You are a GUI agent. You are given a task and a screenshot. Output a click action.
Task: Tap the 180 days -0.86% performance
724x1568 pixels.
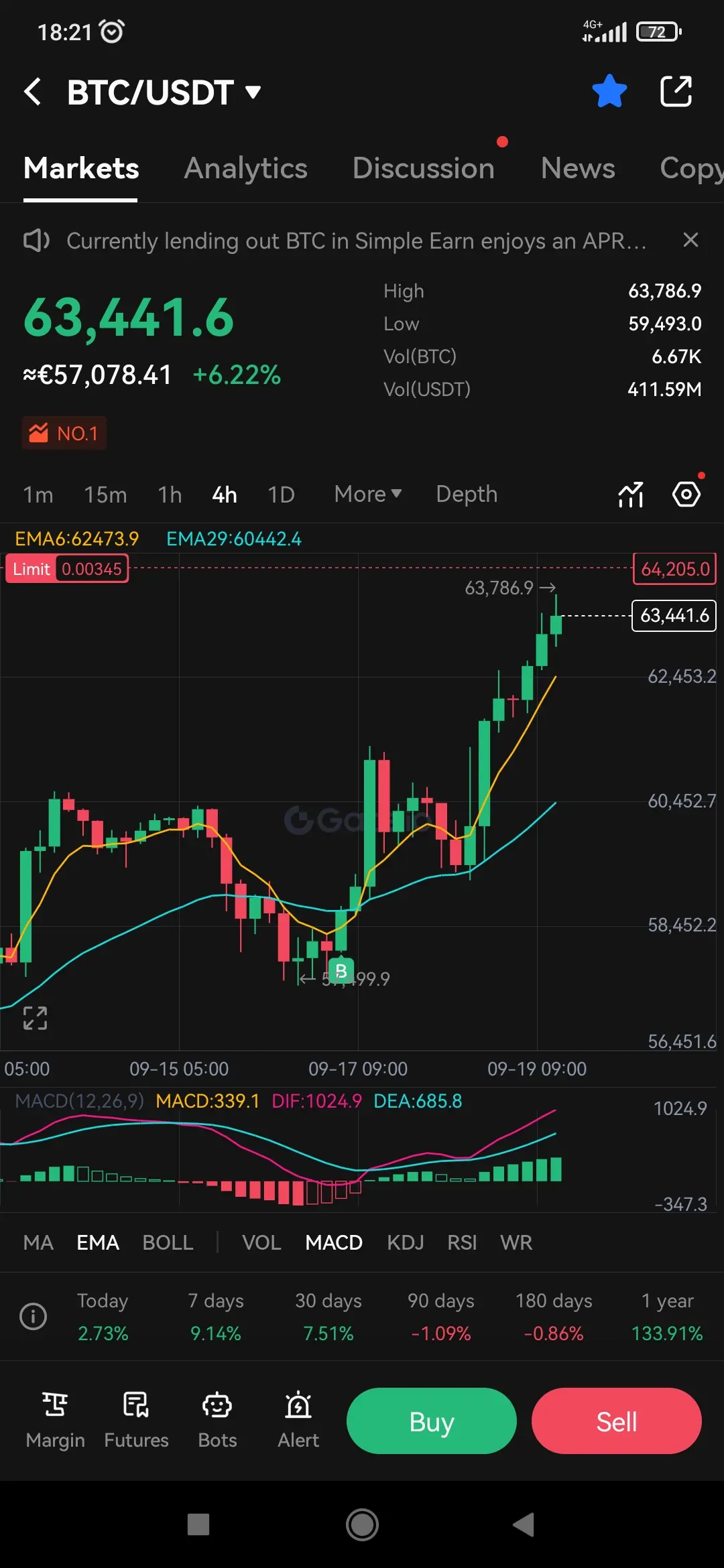point(554,1317)
